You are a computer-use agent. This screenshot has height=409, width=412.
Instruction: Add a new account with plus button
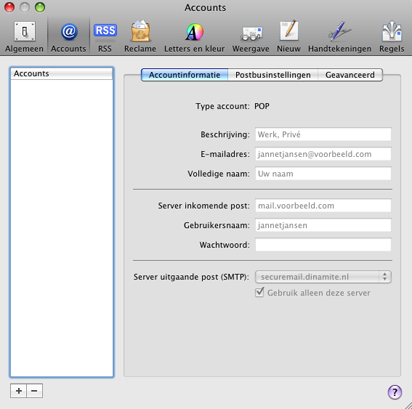[x=19, y=391]
